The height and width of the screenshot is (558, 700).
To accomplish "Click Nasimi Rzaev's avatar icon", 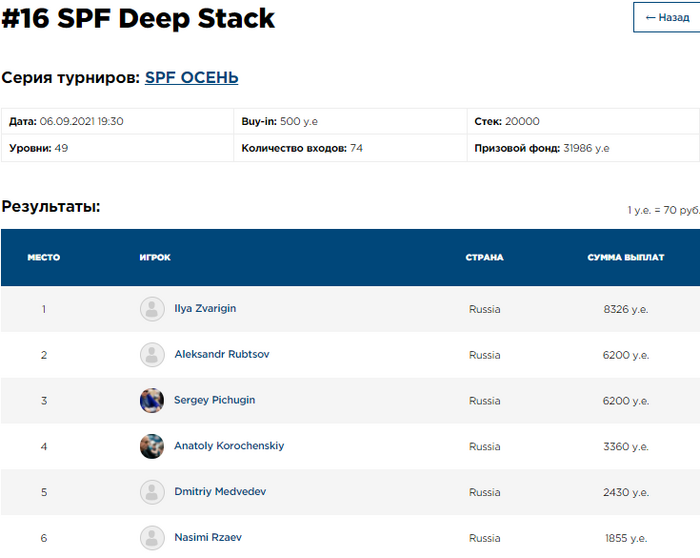I will (x=152, y=538).
